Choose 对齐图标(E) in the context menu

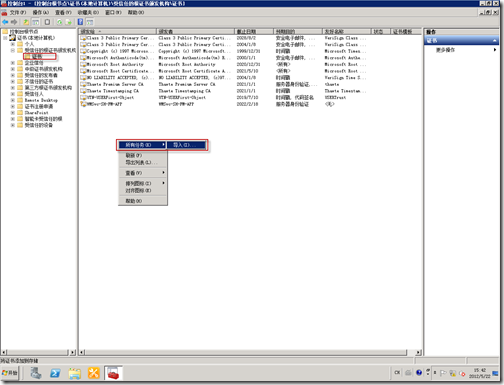coord(143,190)
